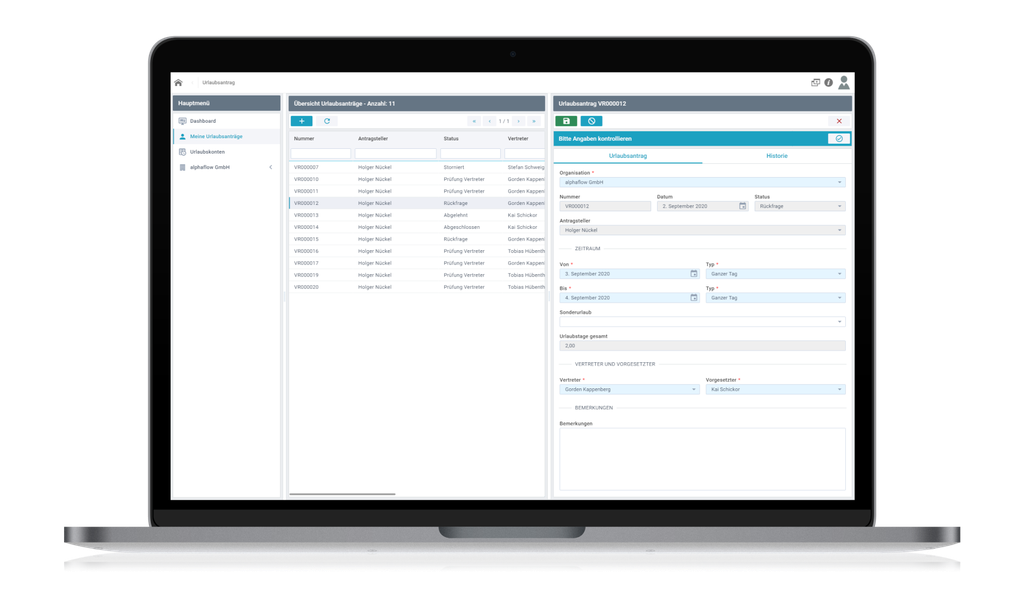Viewport: 1024px width, 589px height.
Task: Jump to last page of the list
Action: pos(534,121)
